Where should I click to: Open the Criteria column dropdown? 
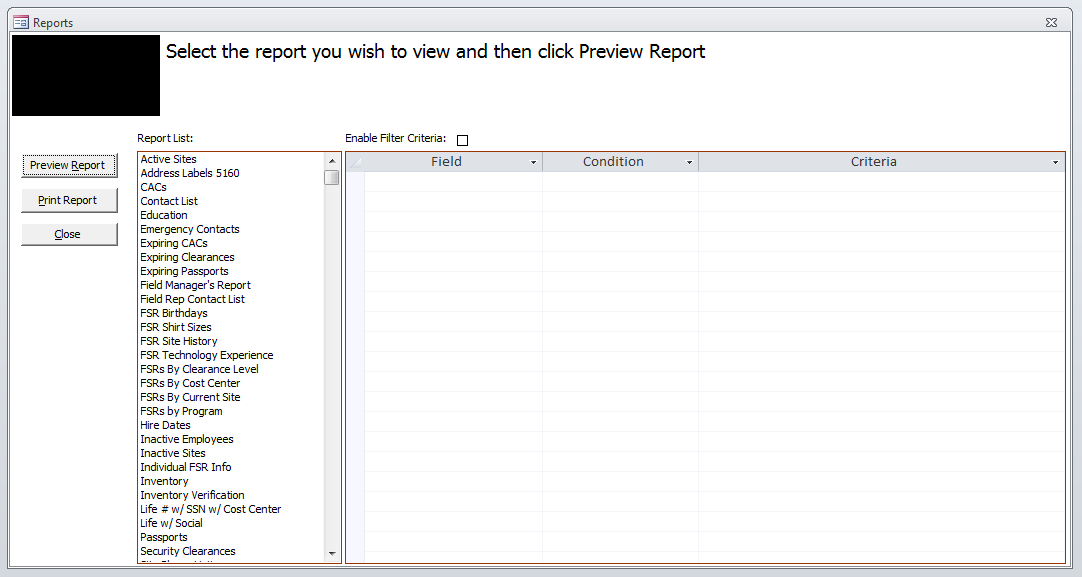(x=1055, y=161)
